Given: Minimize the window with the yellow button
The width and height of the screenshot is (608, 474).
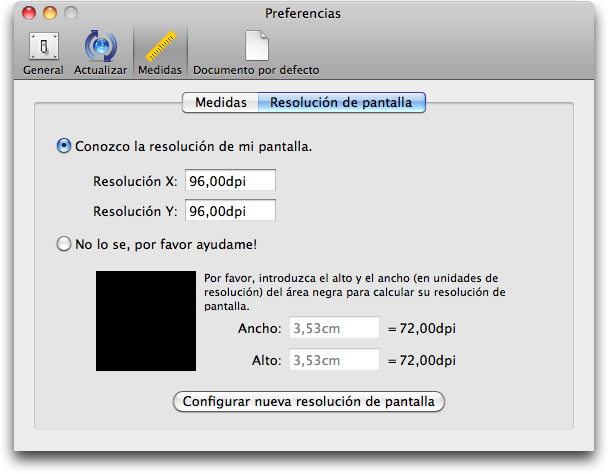Looking at the screenshot, I should [x=50, y=13].
